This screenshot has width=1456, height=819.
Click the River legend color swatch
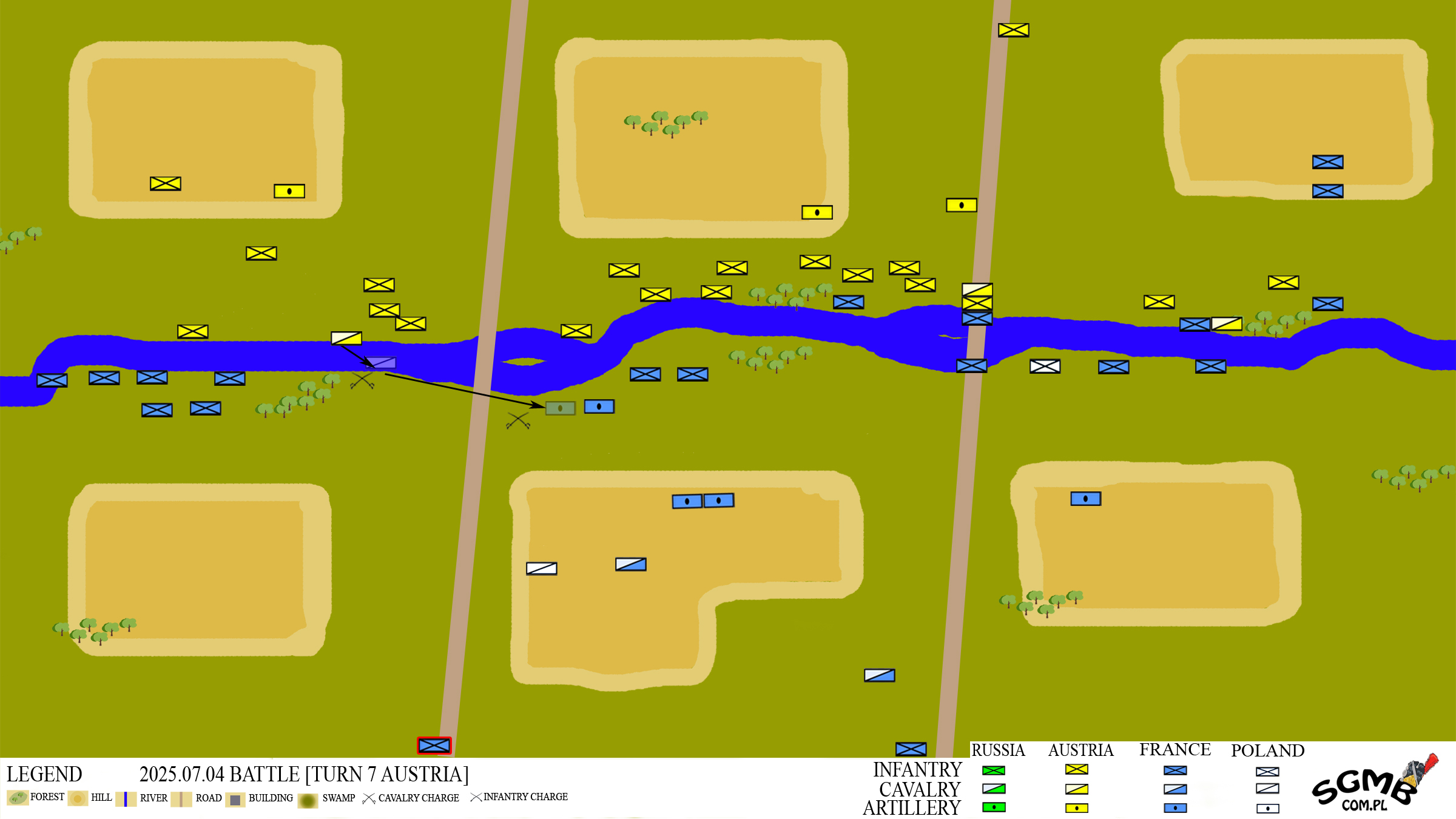pyautogui.click(x=126, y=799)
